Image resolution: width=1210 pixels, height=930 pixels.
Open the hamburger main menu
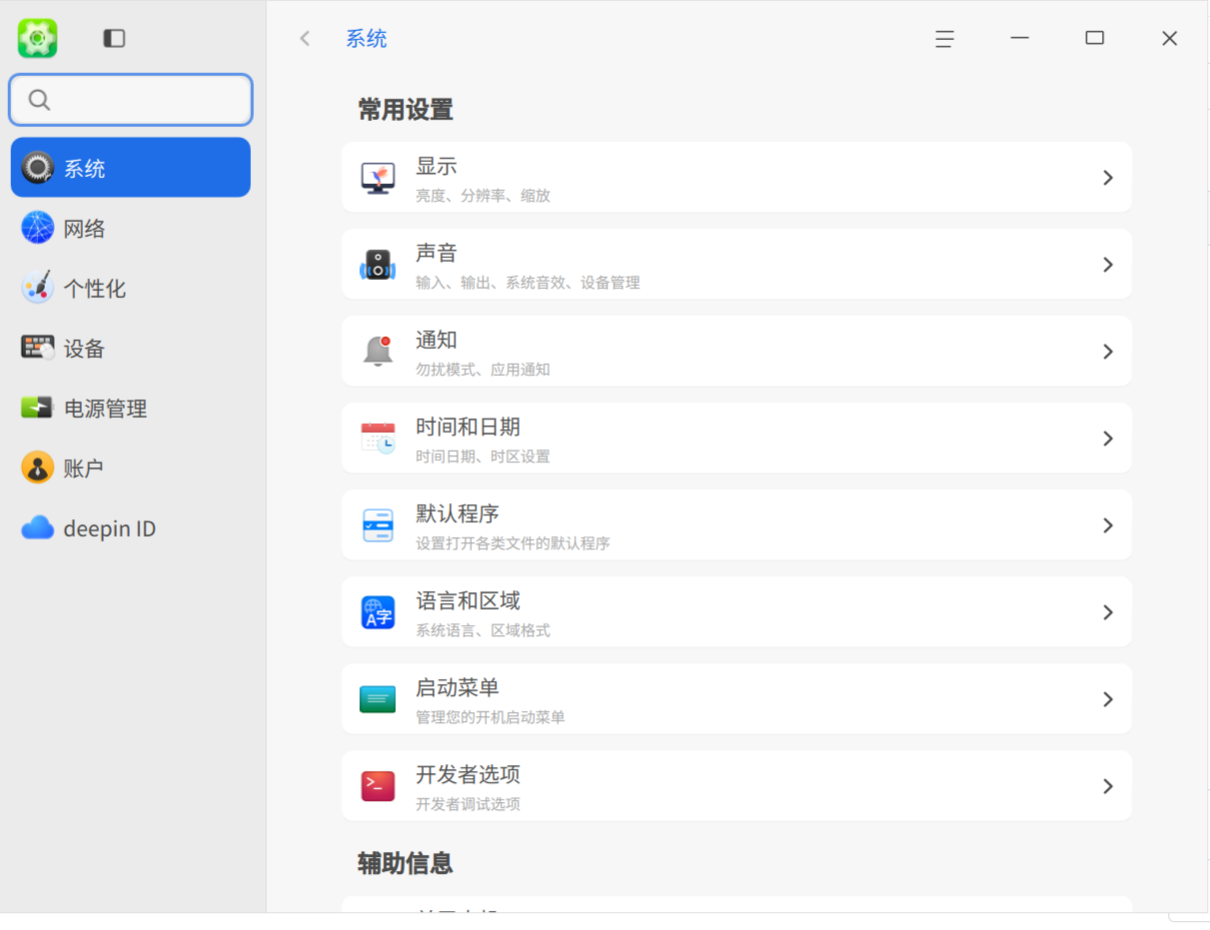pyautogui.click(x=944, y=38)
